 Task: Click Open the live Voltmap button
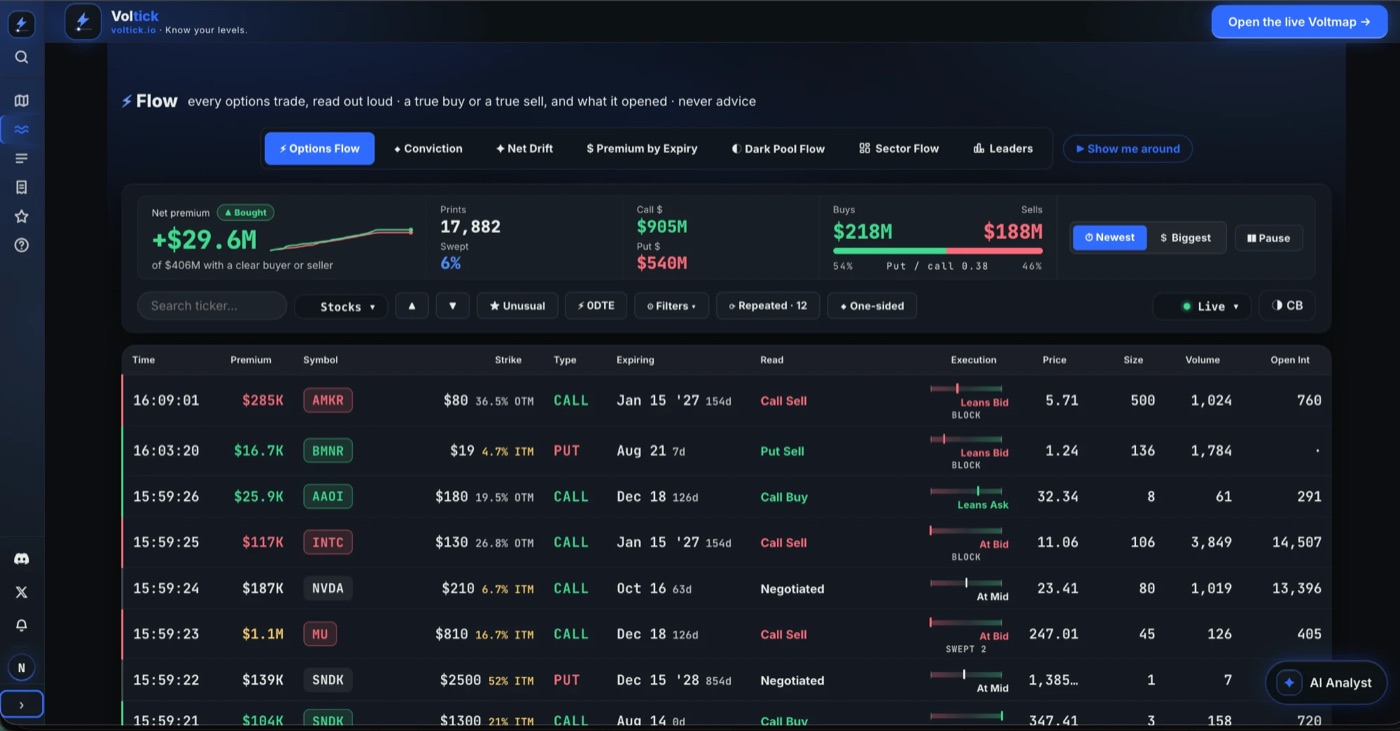coord(1299,22)
